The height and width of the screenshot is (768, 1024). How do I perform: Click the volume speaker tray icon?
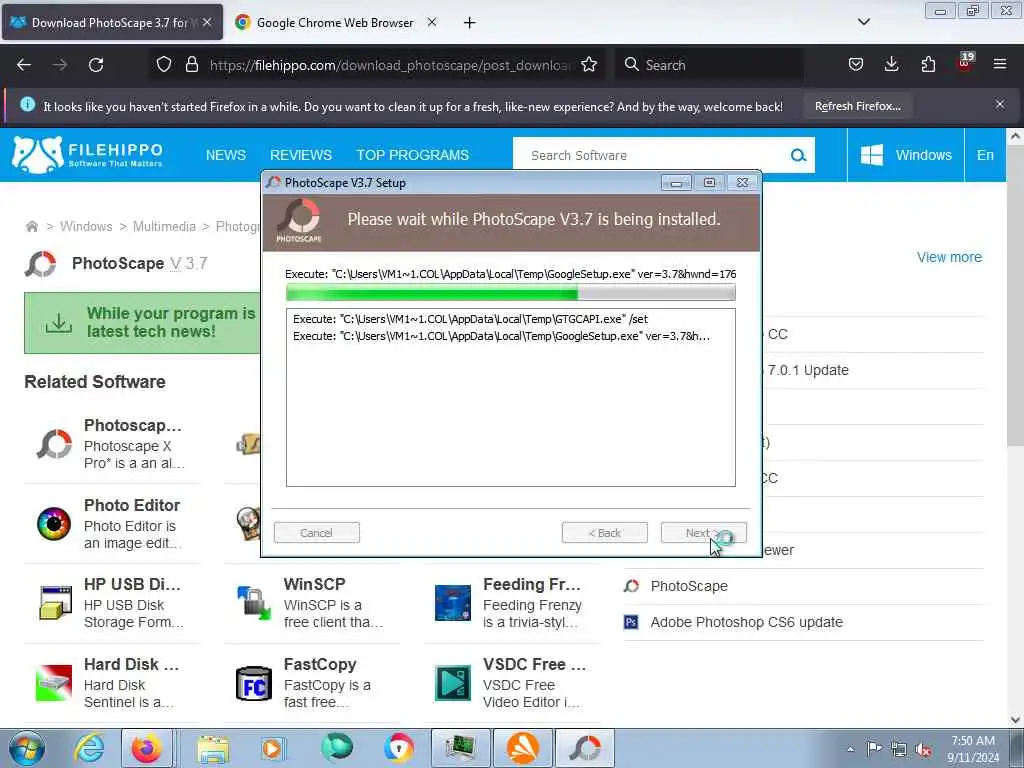(923, 750)
